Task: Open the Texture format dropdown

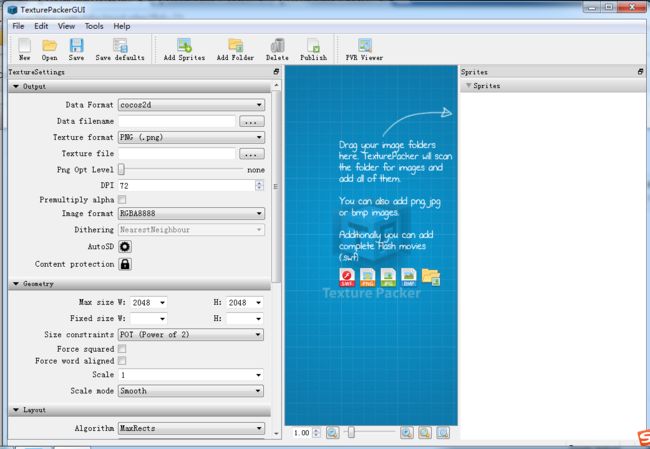Action: pyautogui.click(x=191, y=137)
